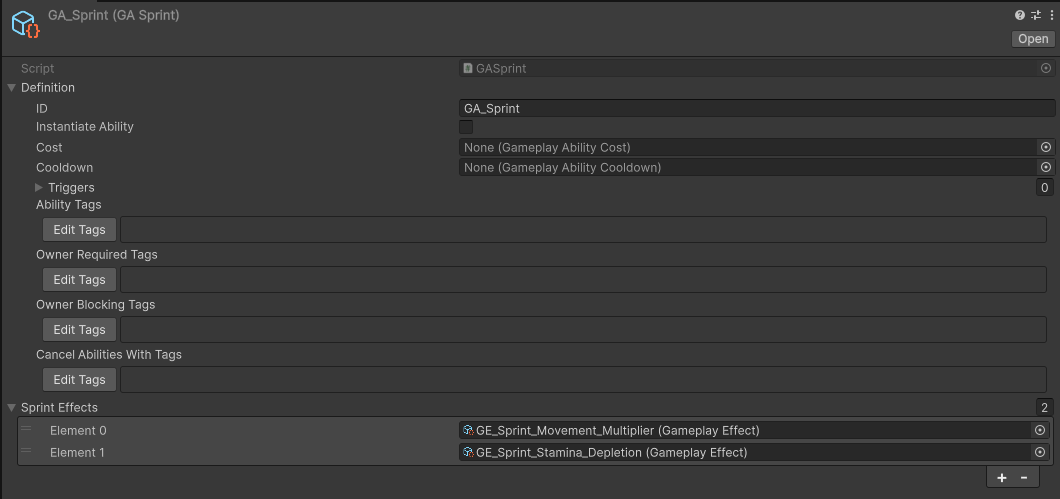This screenshot has width=1060, height=499.
Task: Click object picker for Sprint Effects Element 0
Action: (x=1040, y=430)
